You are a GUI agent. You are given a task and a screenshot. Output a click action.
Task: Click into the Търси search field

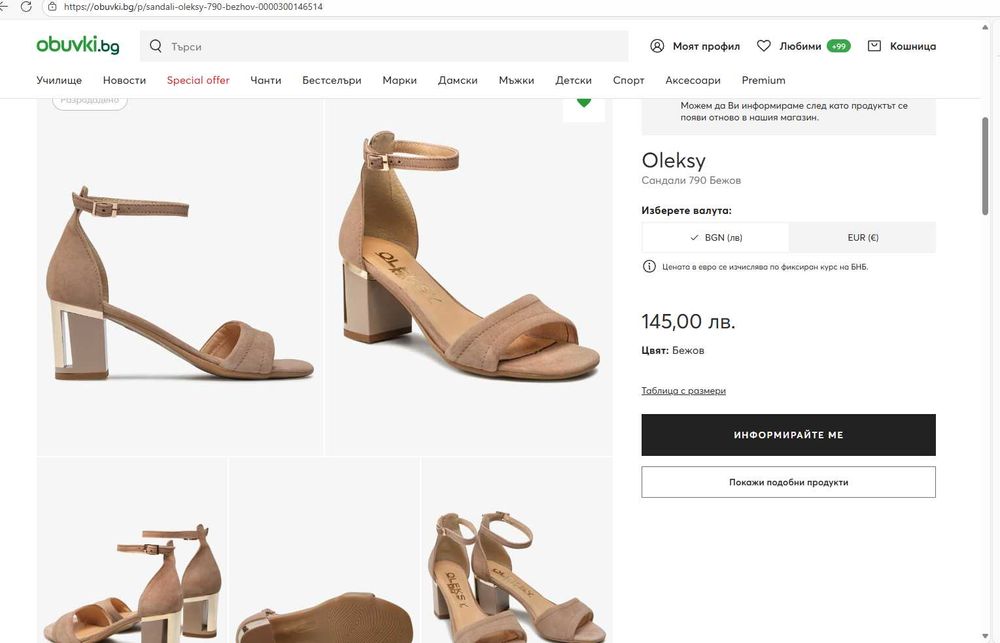click(390, 46)
